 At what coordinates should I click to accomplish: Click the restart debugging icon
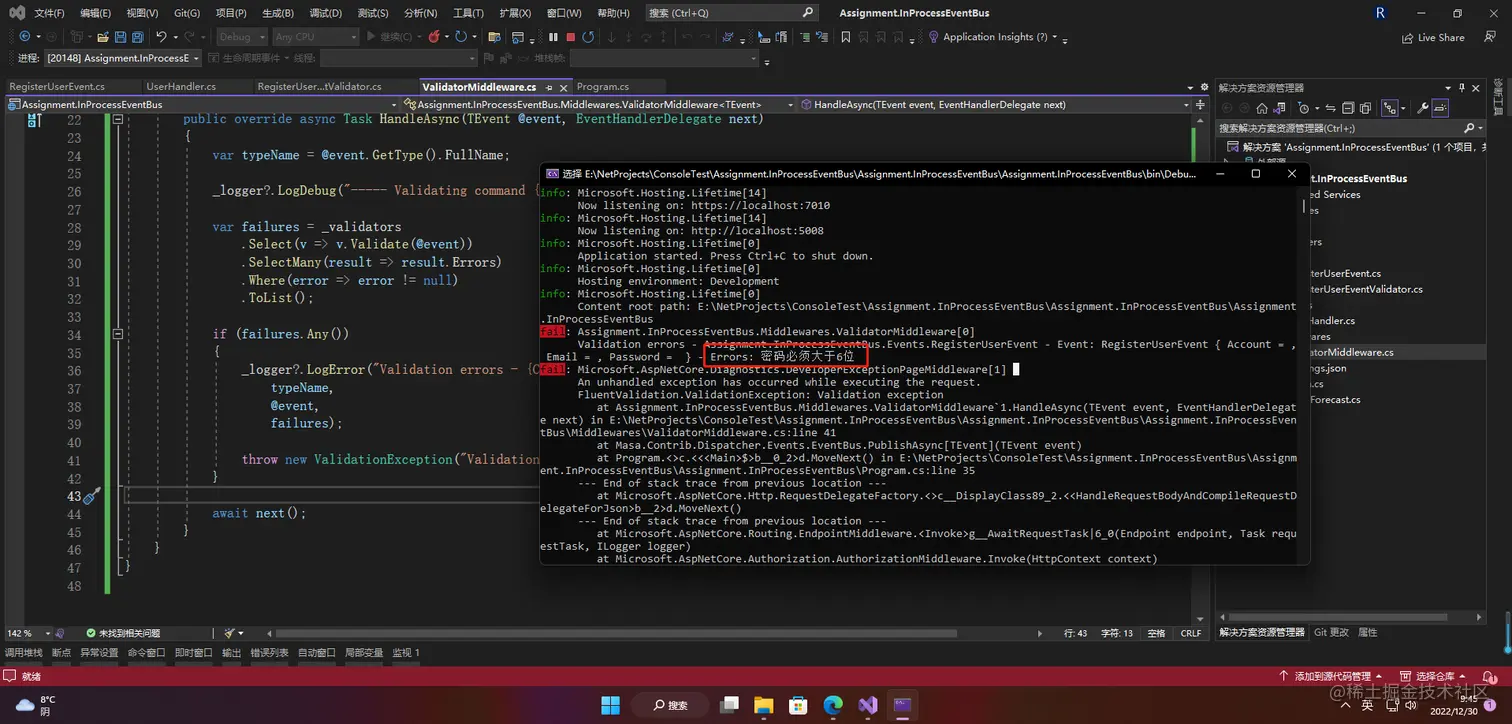pos(588,37)
